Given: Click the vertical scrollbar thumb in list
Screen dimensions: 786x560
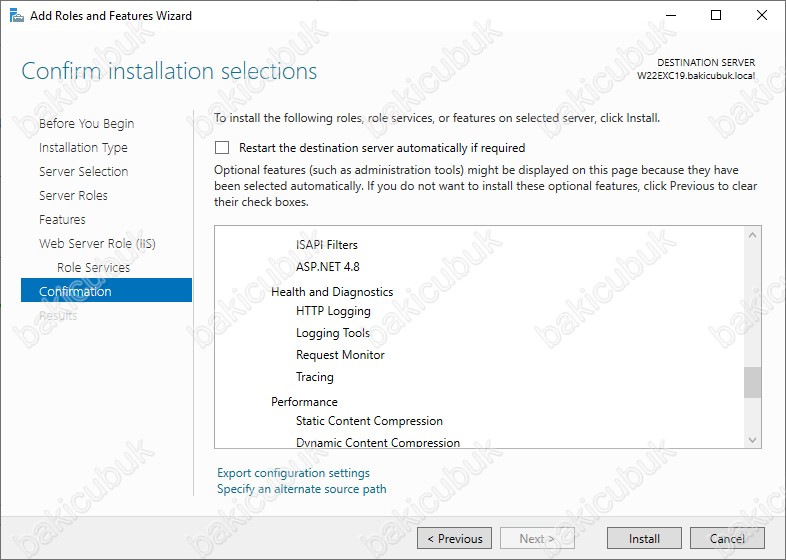Looking at the screenshot, I should coord(752,382).
